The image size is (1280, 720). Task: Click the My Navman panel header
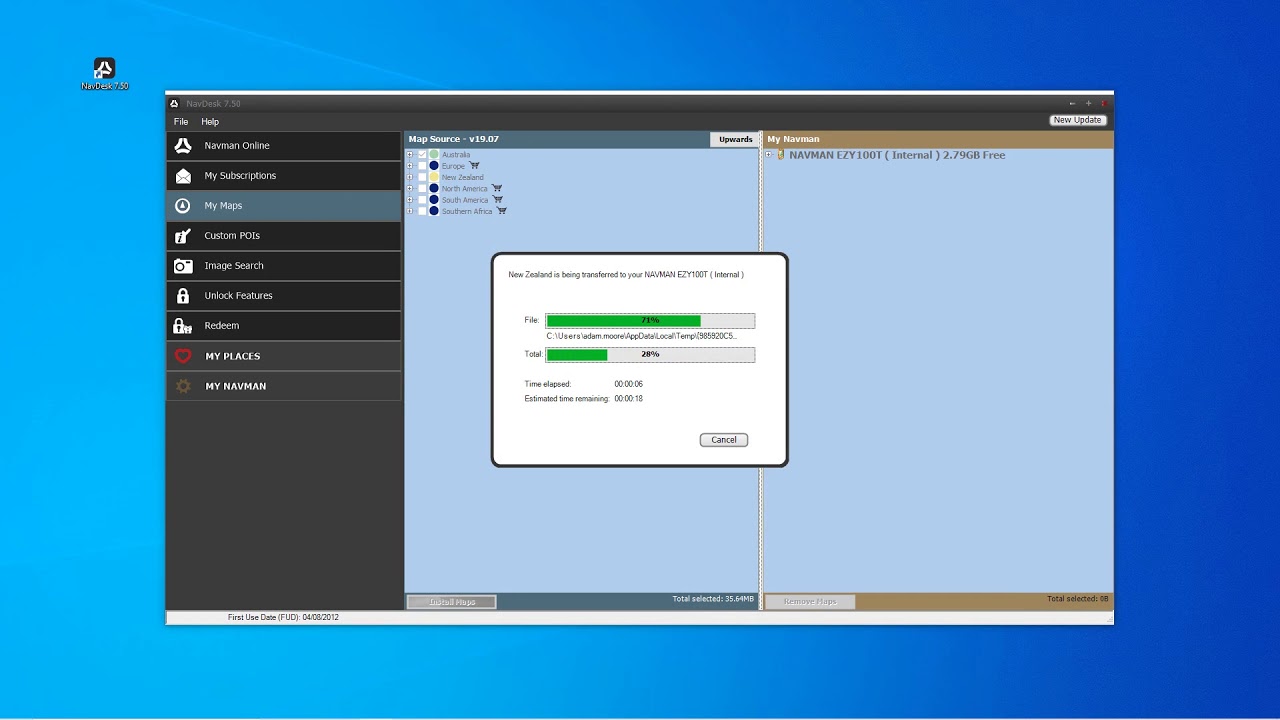point(938,140)
